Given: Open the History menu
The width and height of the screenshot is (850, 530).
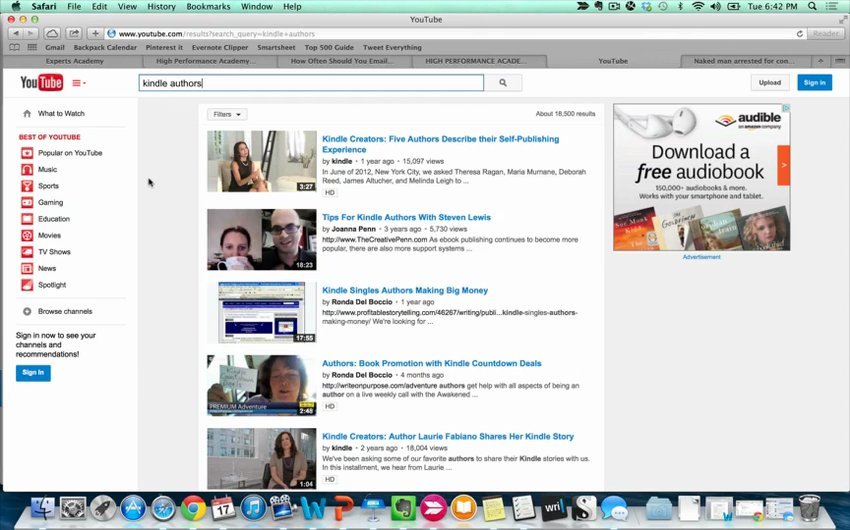Looking at the screenshot, I should pyautogui.click(x=162, y=7).
